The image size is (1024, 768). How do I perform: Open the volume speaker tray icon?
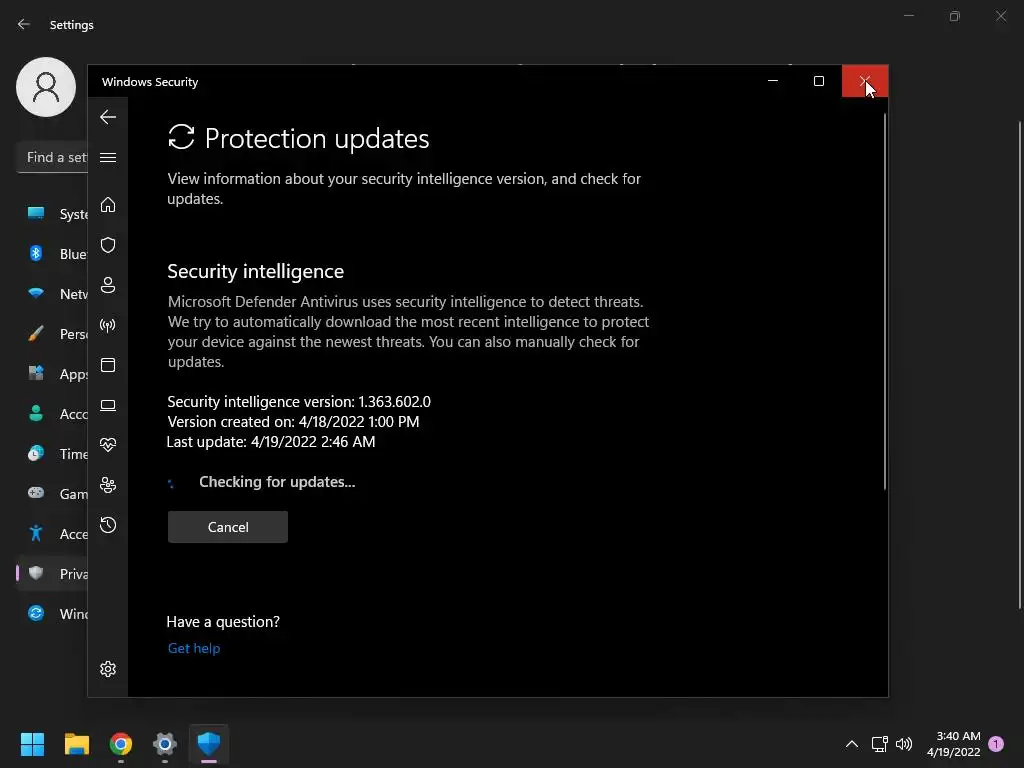pos(904,743)
